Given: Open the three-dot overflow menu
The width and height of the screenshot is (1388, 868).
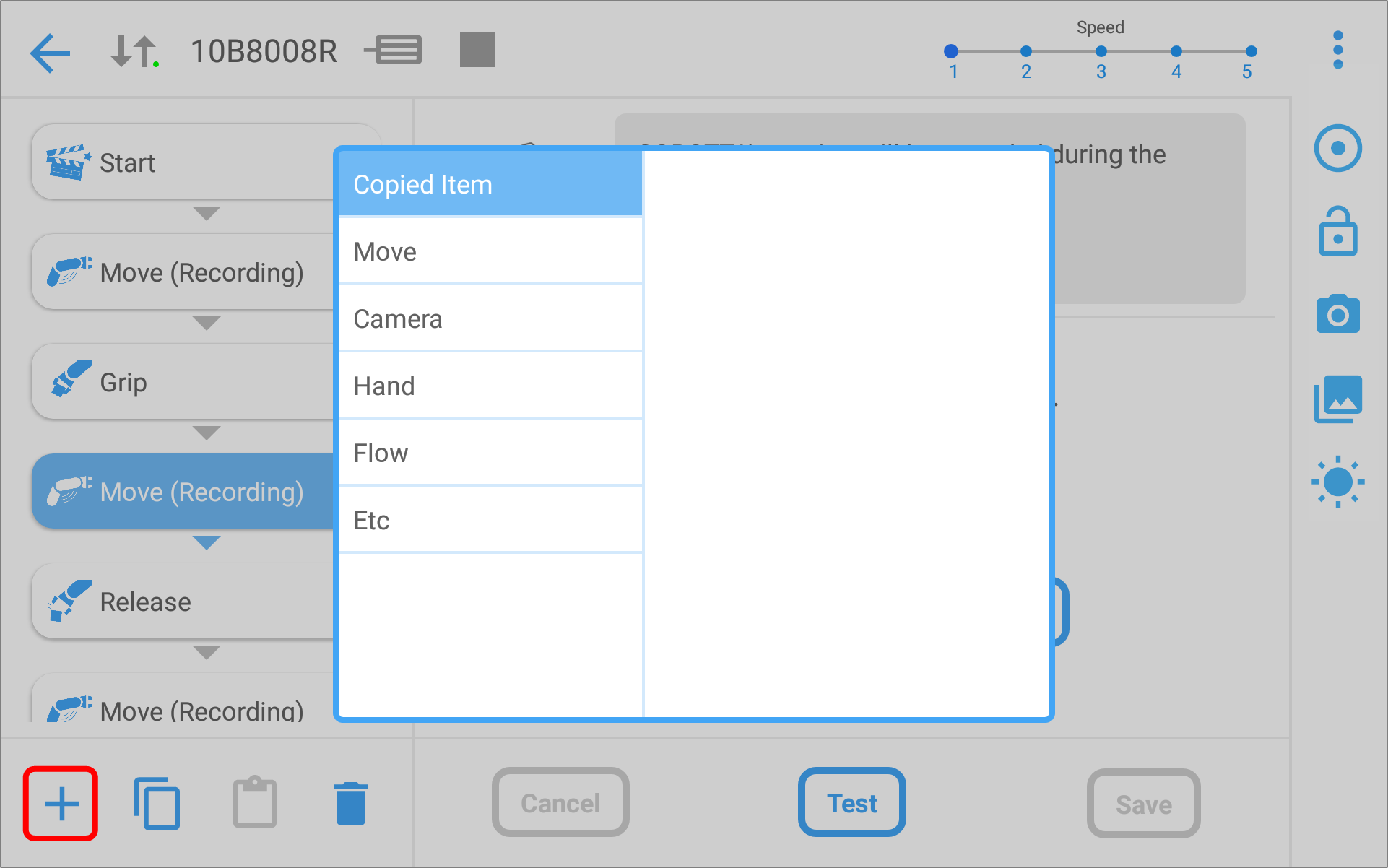Looking at the screenshot, I should pos(1337,51).
